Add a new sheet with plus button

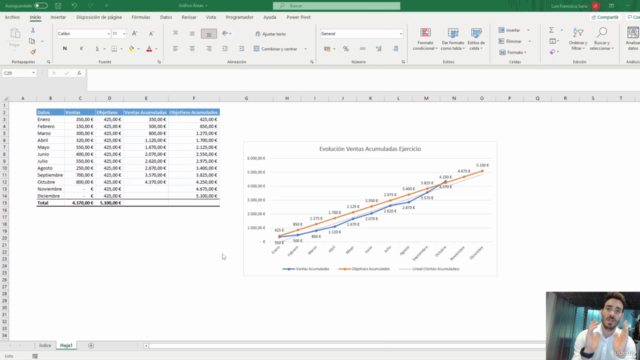[91, 346]
